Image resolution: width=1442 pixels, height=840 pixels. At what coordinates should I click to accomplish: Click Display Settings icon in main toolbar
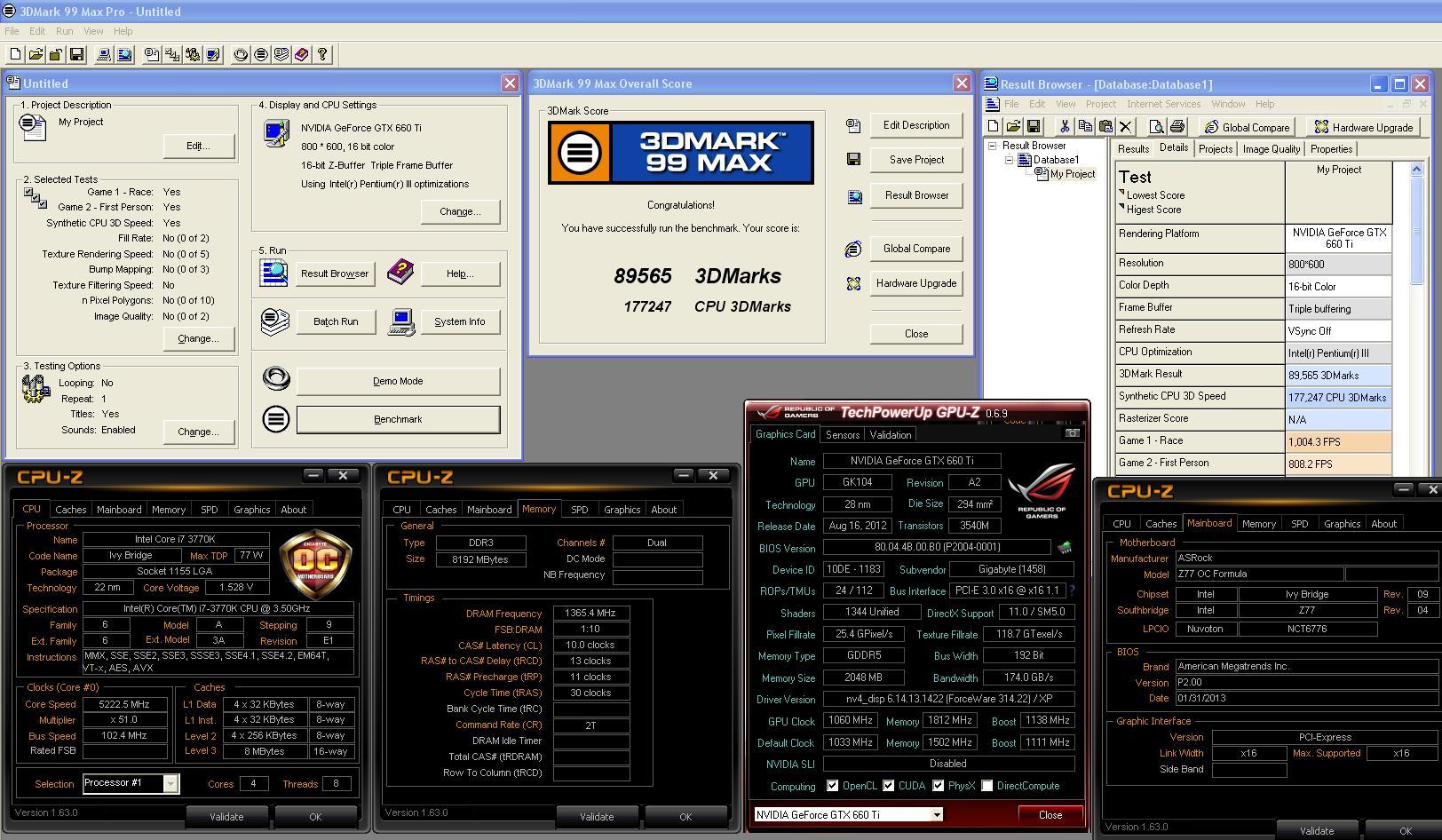pos(213,55)
